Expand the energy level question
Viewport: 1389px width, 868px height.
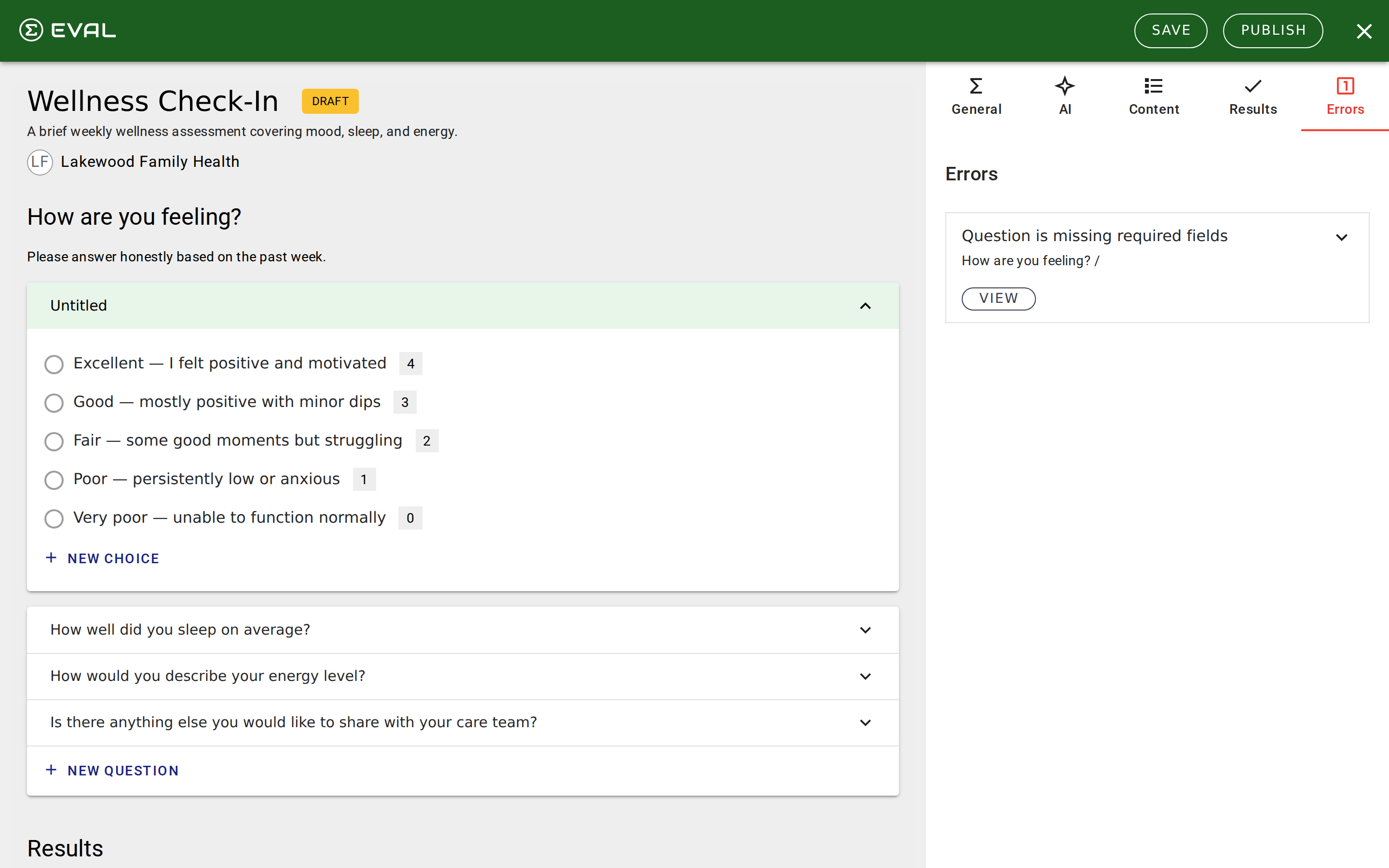[865, 676]
